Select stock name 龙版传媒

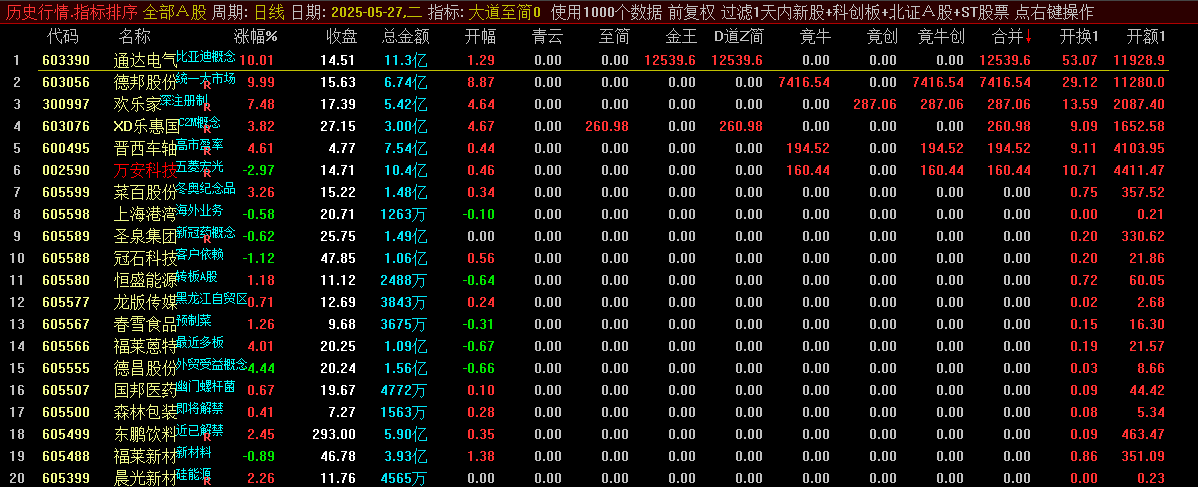144,303
